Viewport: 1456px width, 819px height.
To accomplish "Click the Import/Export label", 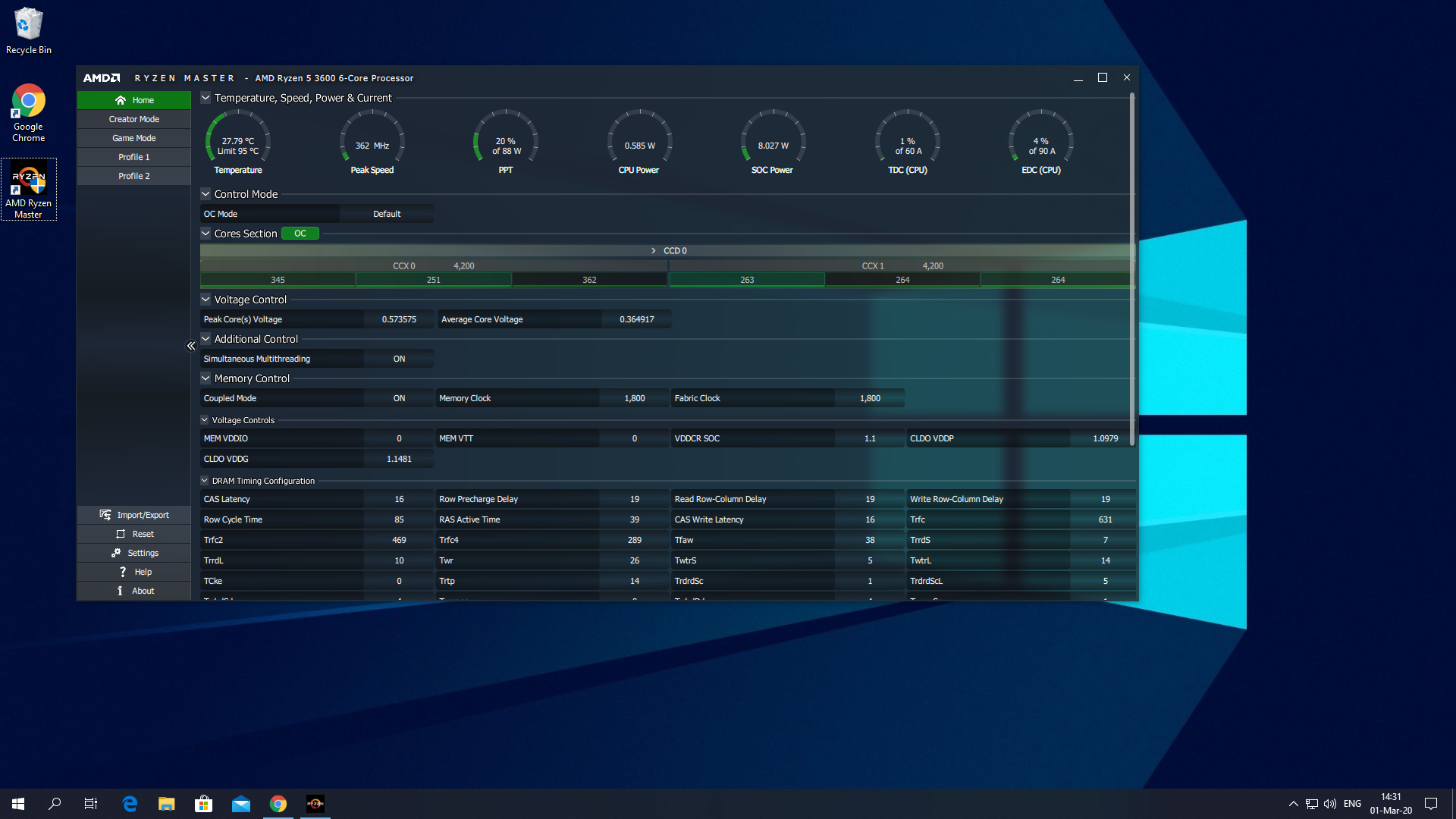I will coord(143,515).
